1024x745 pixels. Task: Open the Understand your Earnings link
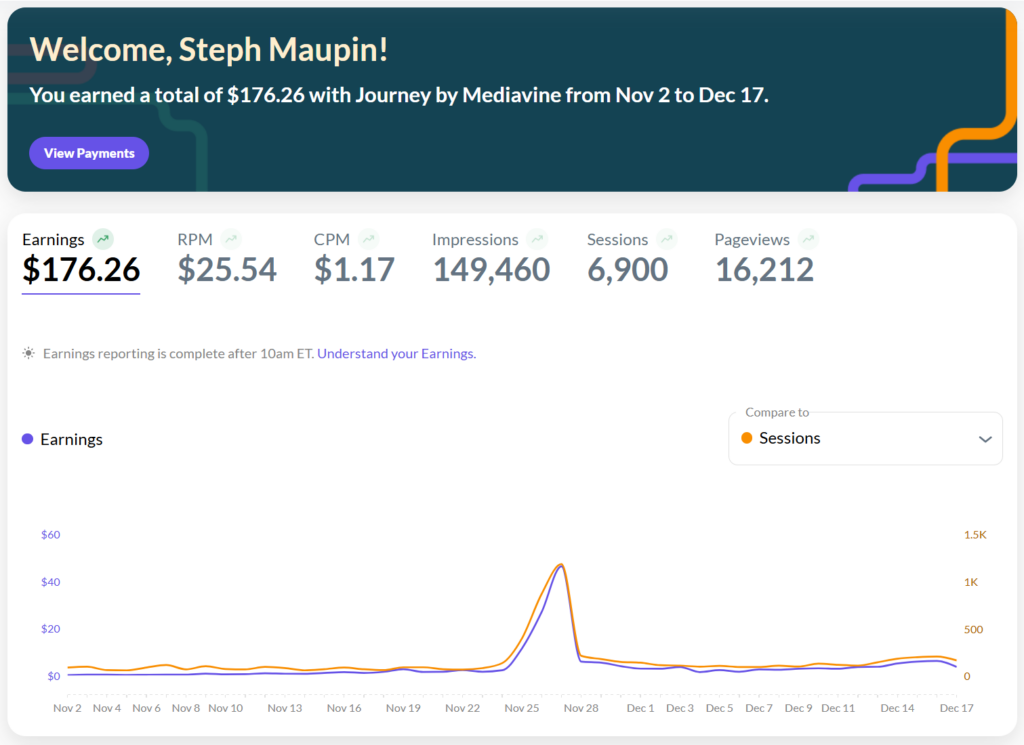tap(396, 353)
